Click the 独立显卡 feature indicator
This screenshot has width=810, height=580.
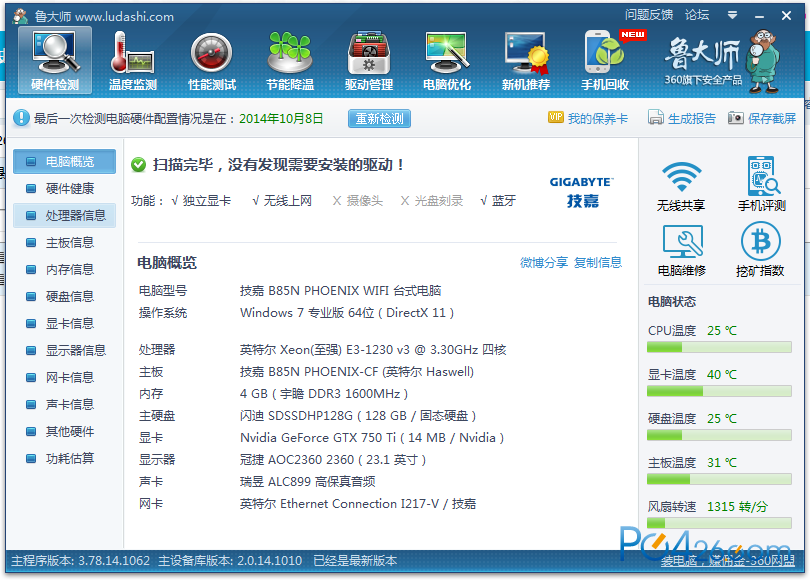[x=201, y=200]
